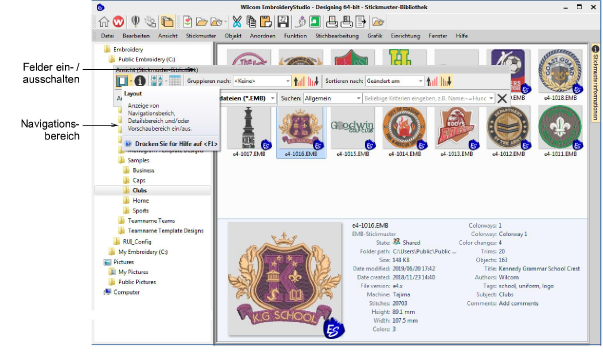Click the hot air balloon icon
This screenshot has width=603, height=361.
135,22
